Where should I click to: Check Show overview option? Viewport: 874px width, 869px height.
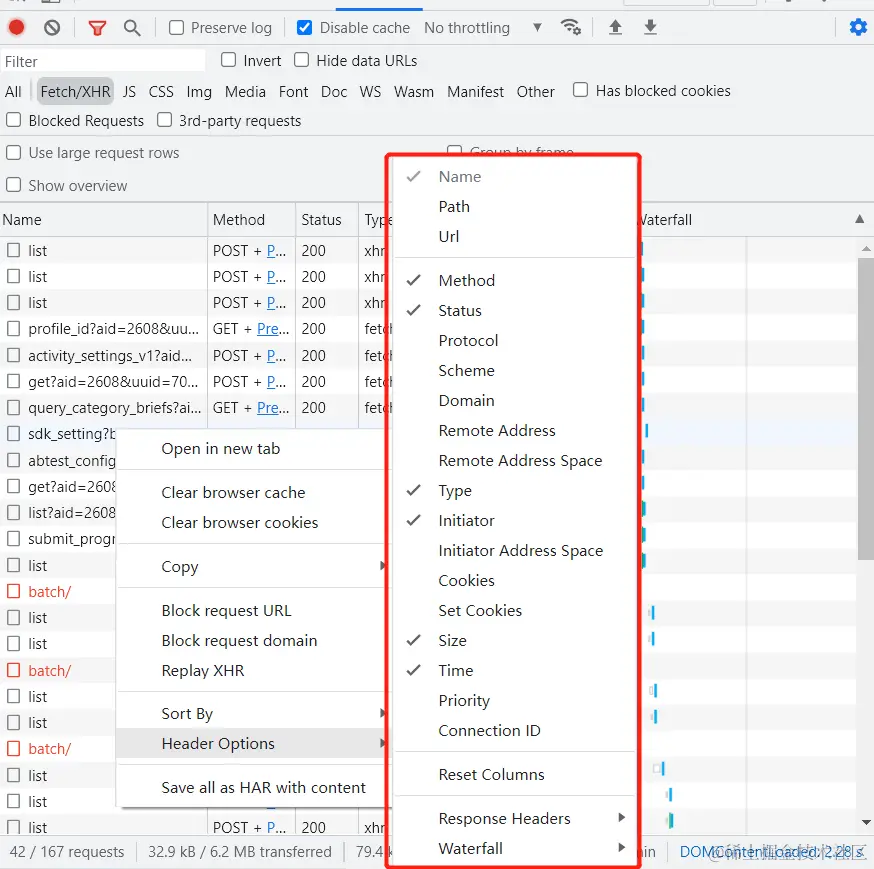coord(13,185)
